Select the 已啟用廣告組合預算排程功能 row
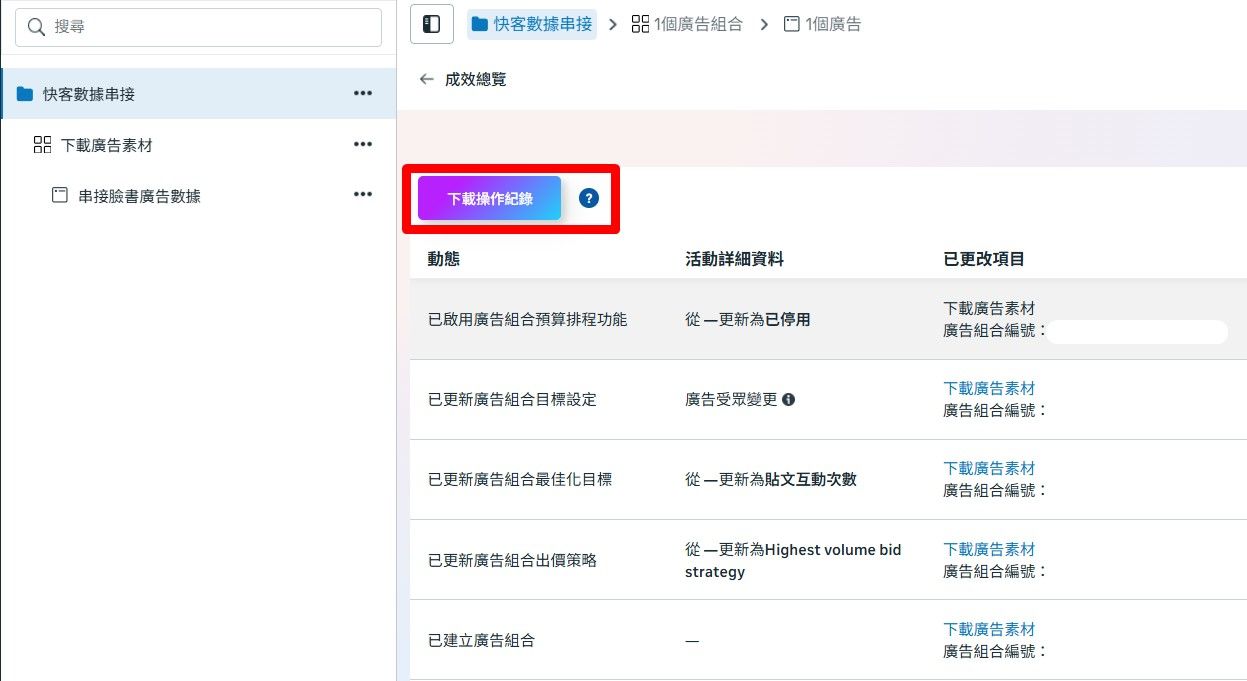 828,320
